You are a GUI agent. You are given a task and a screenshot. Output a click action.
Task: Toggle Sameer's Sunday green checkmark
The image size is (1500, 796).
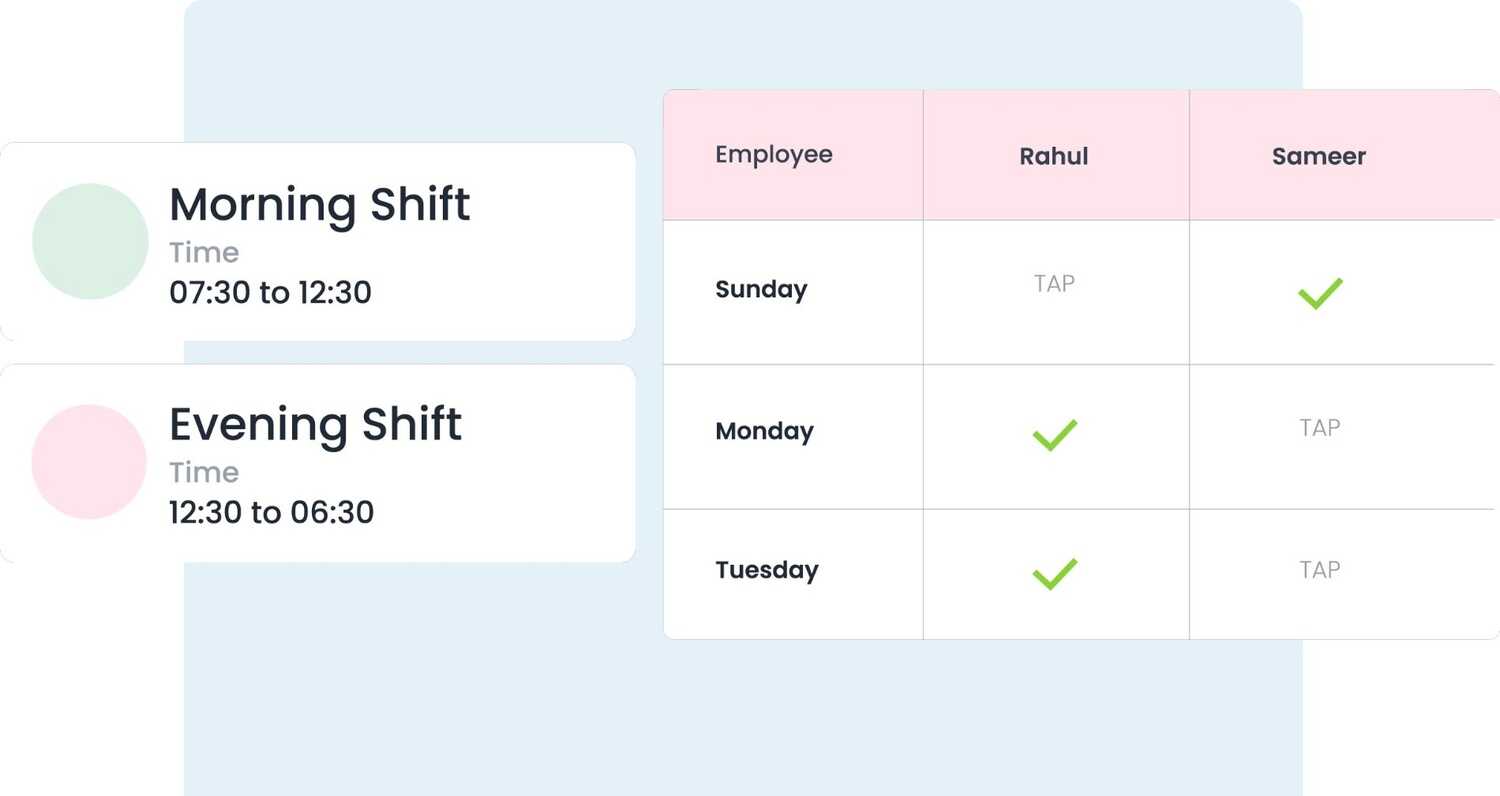1319,293
